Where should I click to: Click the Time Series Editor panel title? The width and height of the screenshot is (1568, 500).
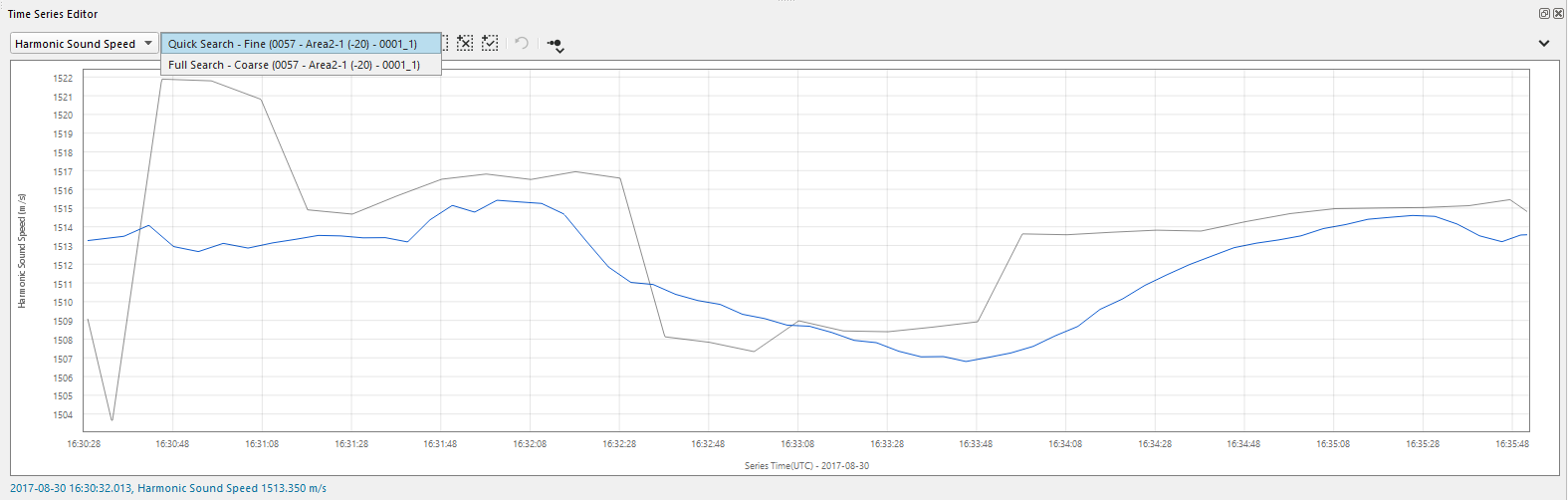53,14
